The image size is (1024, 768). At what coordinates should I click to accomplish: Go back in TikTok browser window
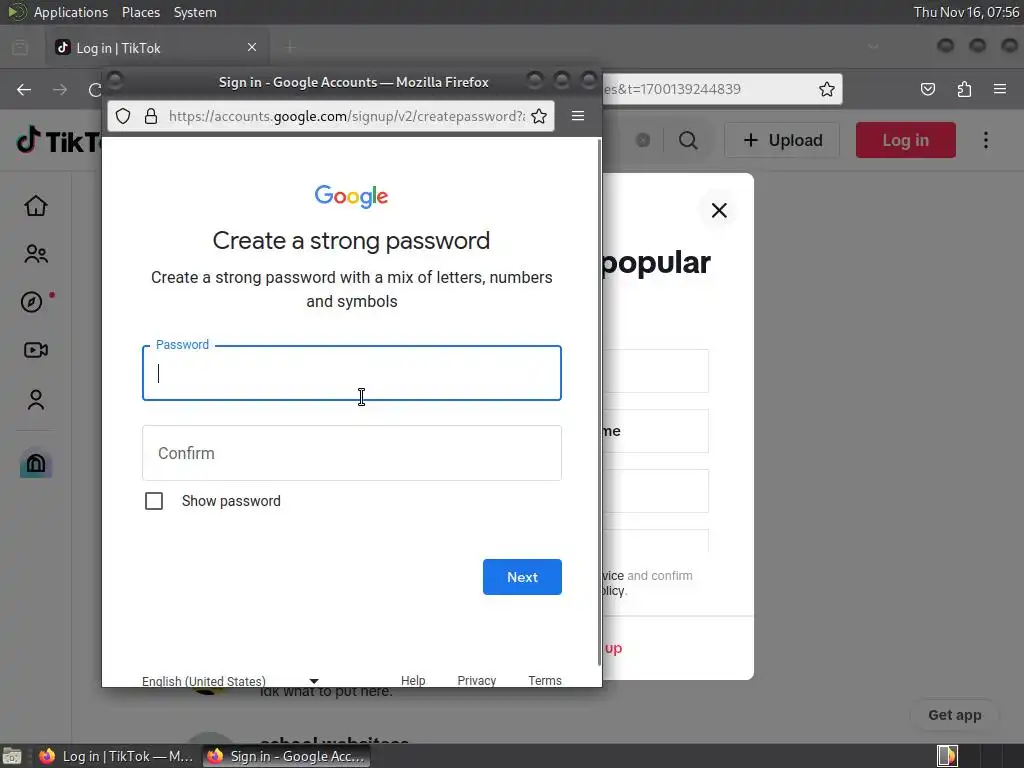(24, 89)
